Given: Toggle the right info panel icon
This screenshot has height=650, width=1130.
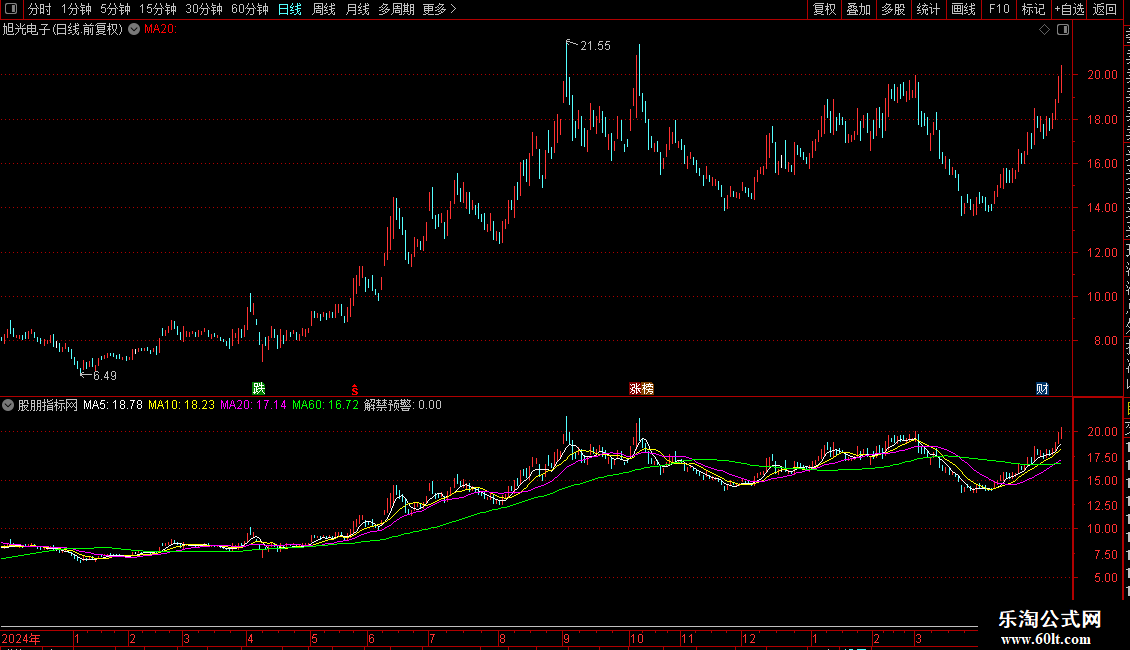Looking at the screenshot, I should pos(1063,30).
